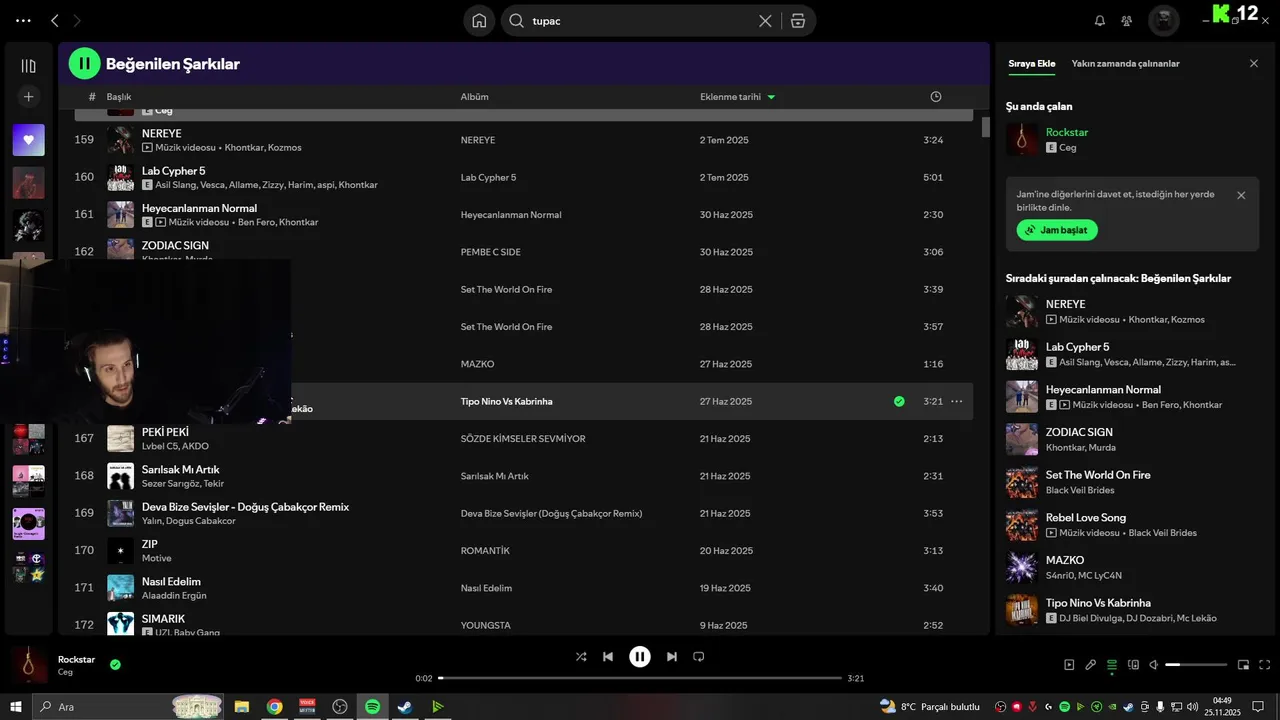Open Lab Cypher 5 album link
The width and height of the screenshot is (1280, 720).
coord(488,177)
